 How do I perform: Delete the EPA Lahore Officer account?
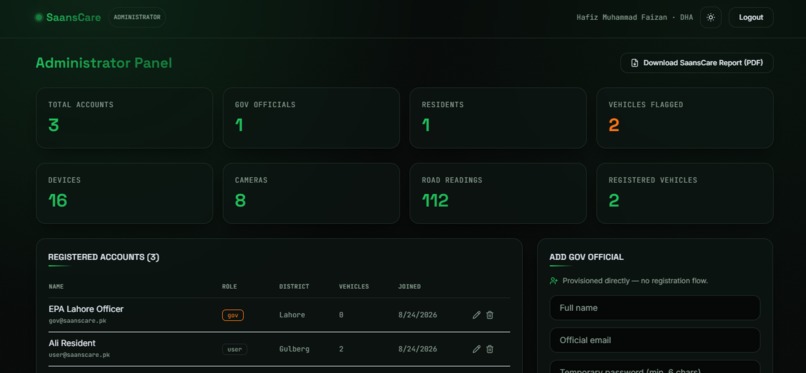[490, 315]
